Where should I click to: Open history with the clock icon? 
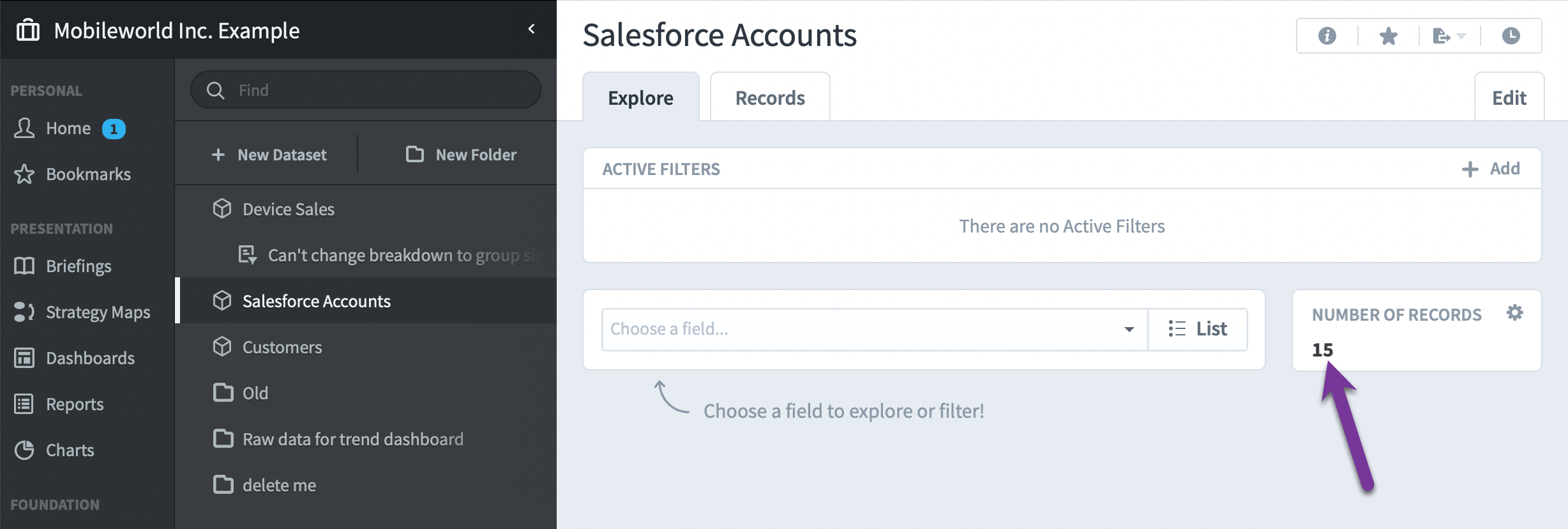[1511, 36]
